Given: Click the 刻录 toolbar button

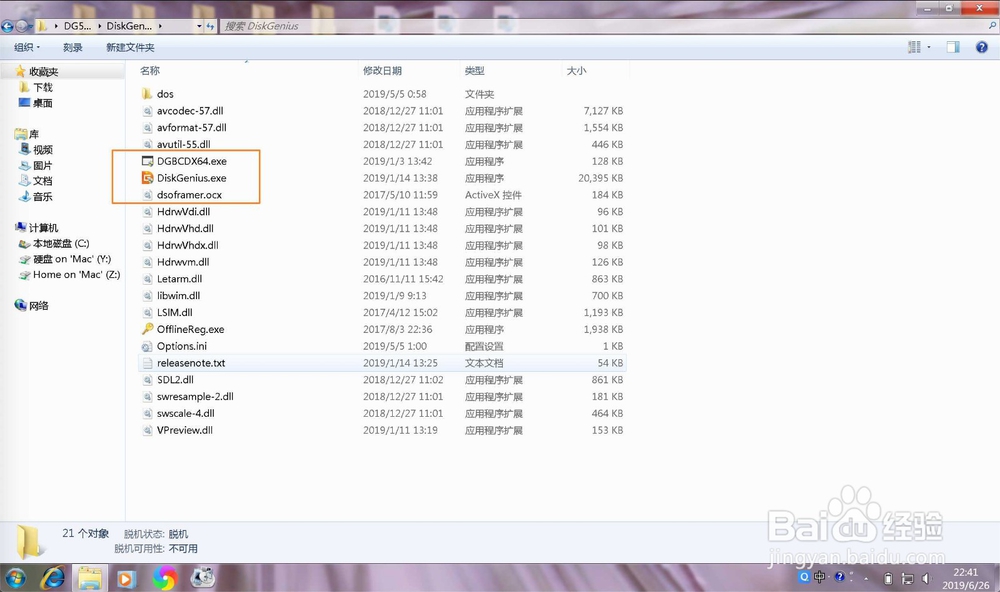Looking at the screenshot, I should [x=73, y=47].
